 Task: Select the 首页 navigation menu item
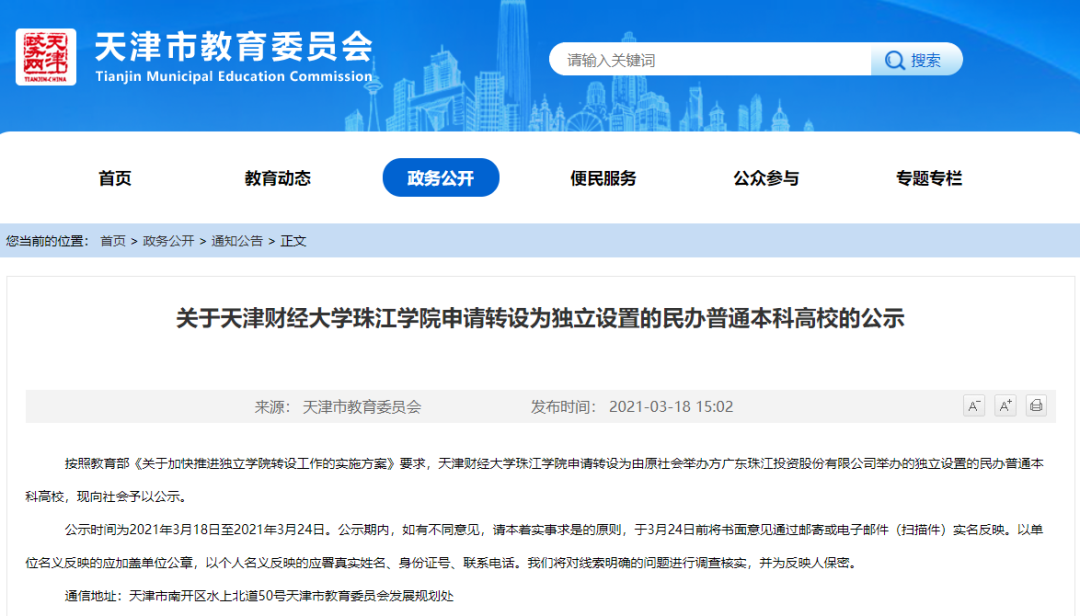coord(115,178)
